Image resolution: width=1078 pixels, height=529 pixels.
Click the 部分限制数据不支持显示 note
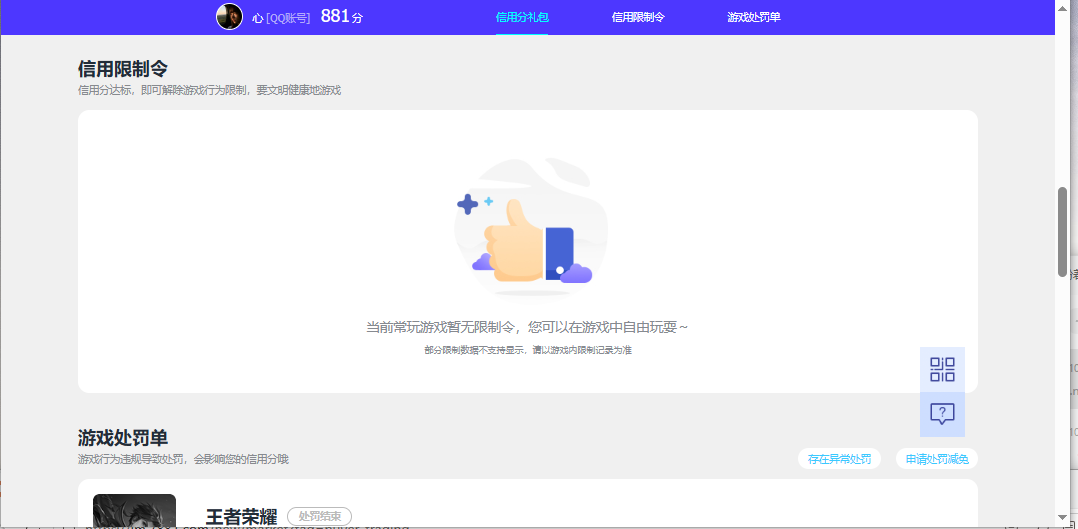[x=528, y=350]
